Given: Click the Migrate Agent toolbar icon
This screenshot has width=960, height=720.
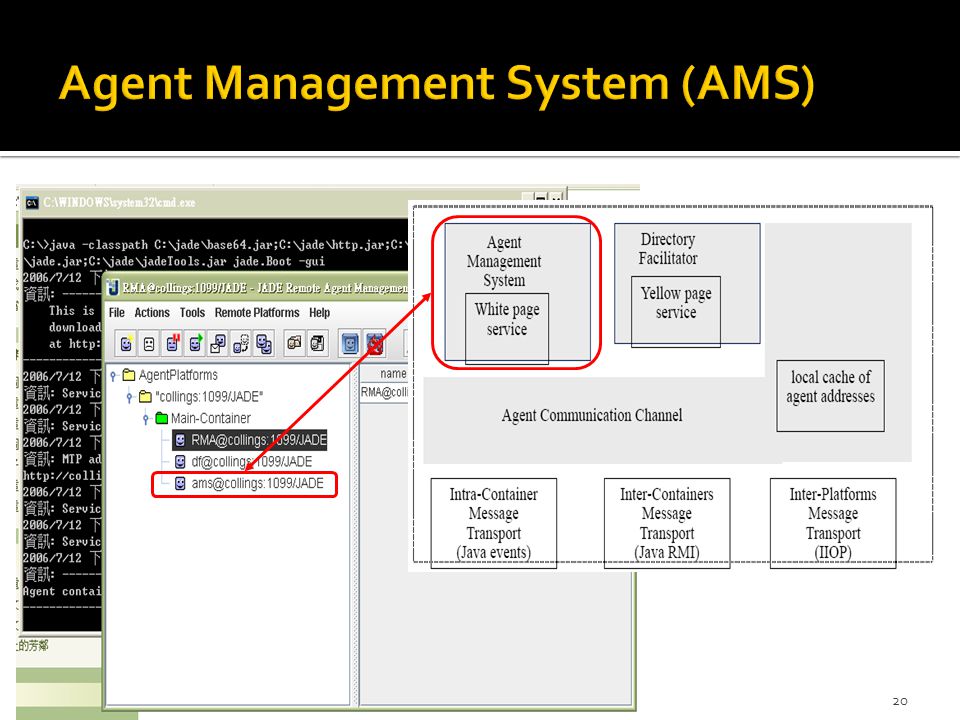Looking at the screenshot, I should 241,343.
